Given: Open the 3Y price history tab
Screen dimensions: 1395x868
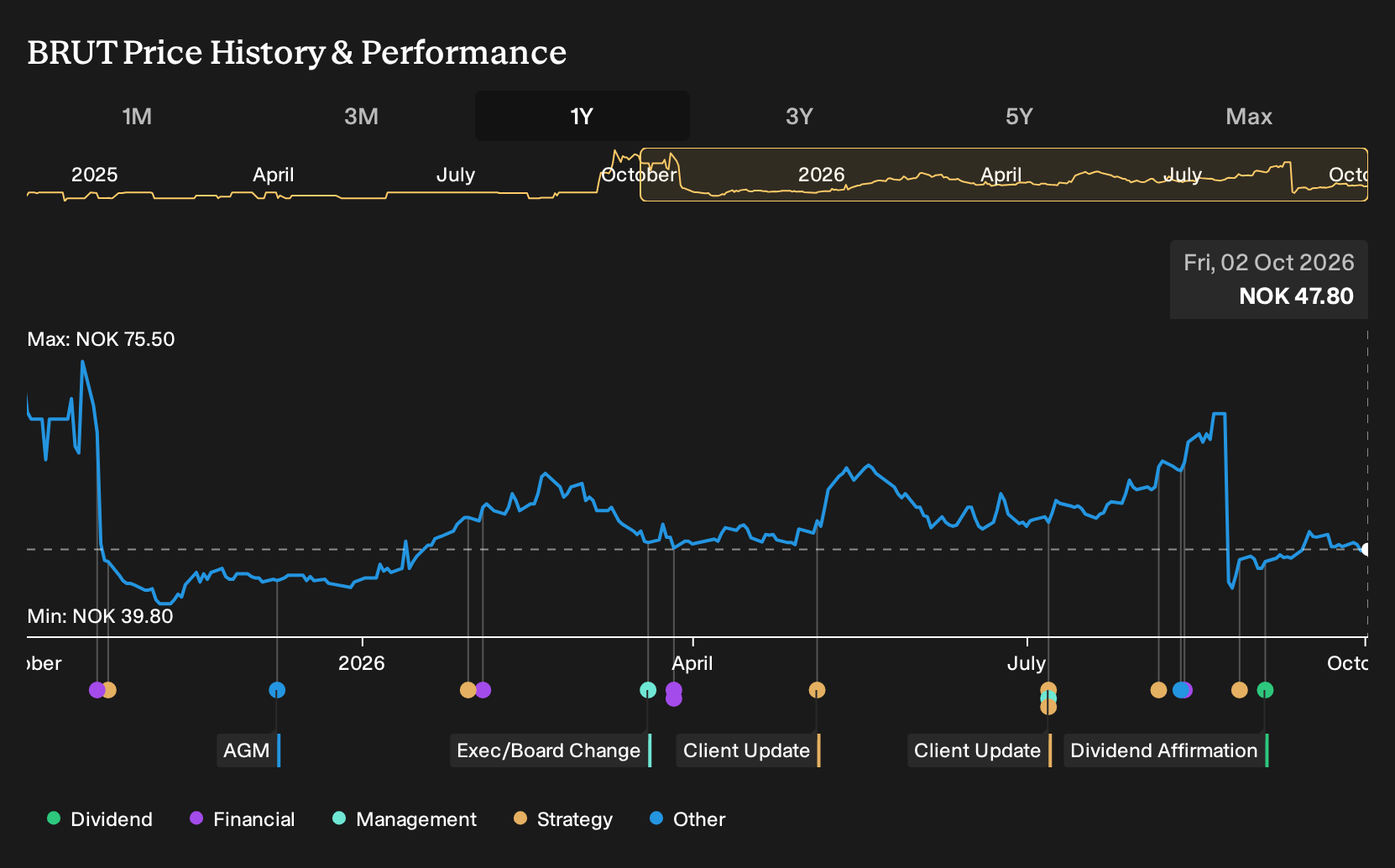Looking at the screenshot, I should pyautogui.click(x=799, y=116).
